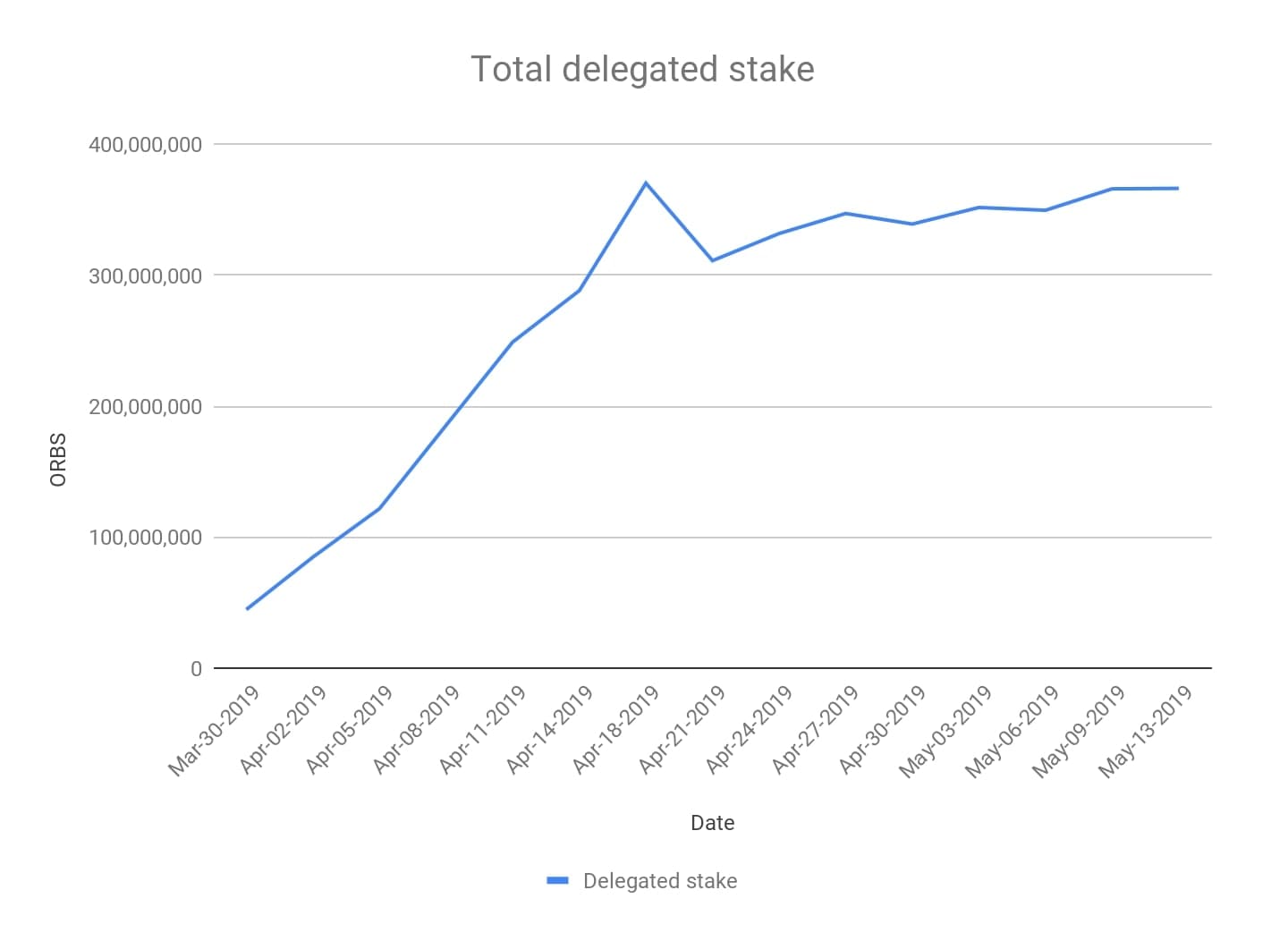This screenshot has height=941, width=1288.
Task: Click the 400,000,000 y-axis label
Action: coord(146,144)
